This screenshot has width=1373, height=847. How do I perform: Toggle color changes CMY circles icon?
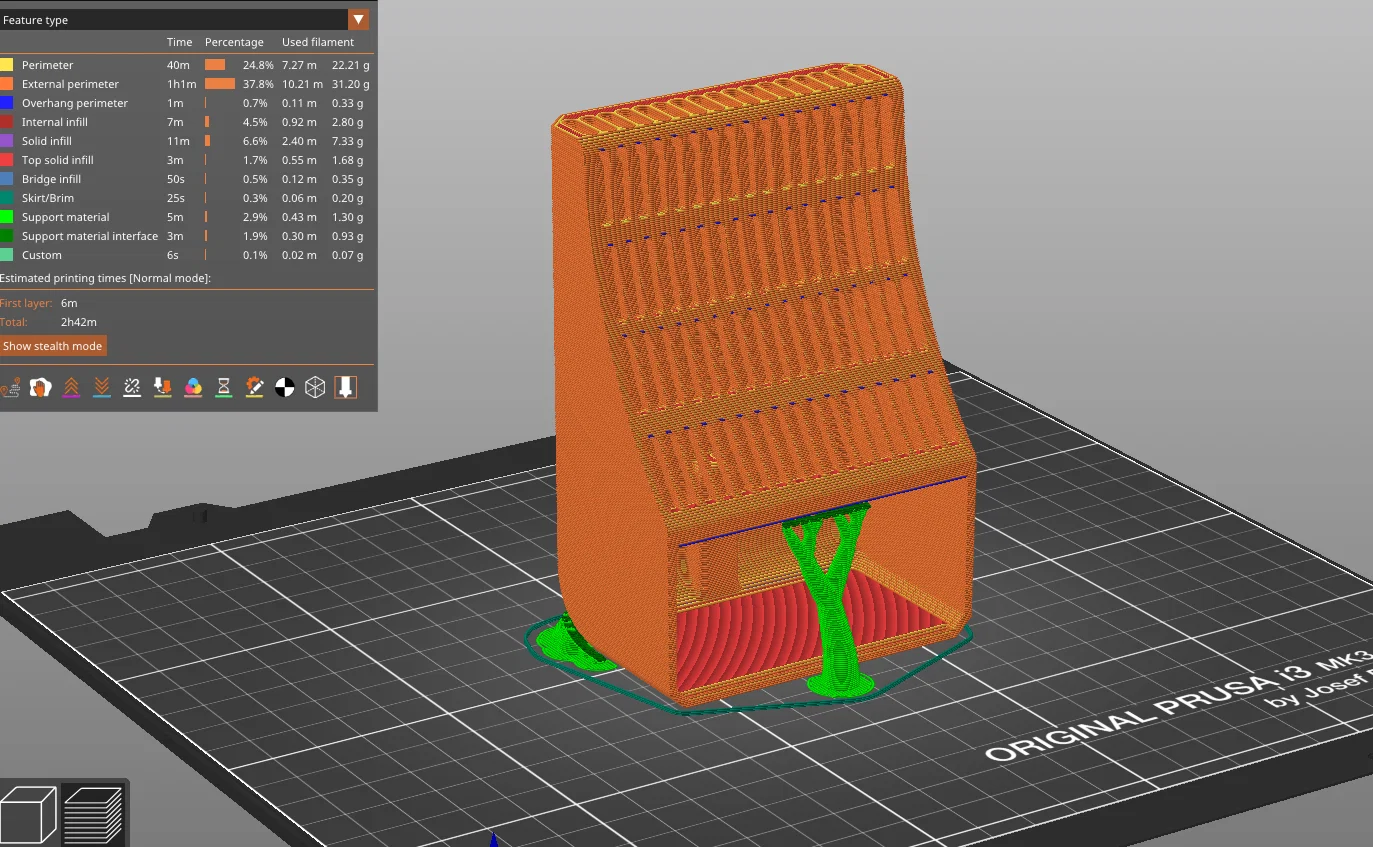[193, 387]
